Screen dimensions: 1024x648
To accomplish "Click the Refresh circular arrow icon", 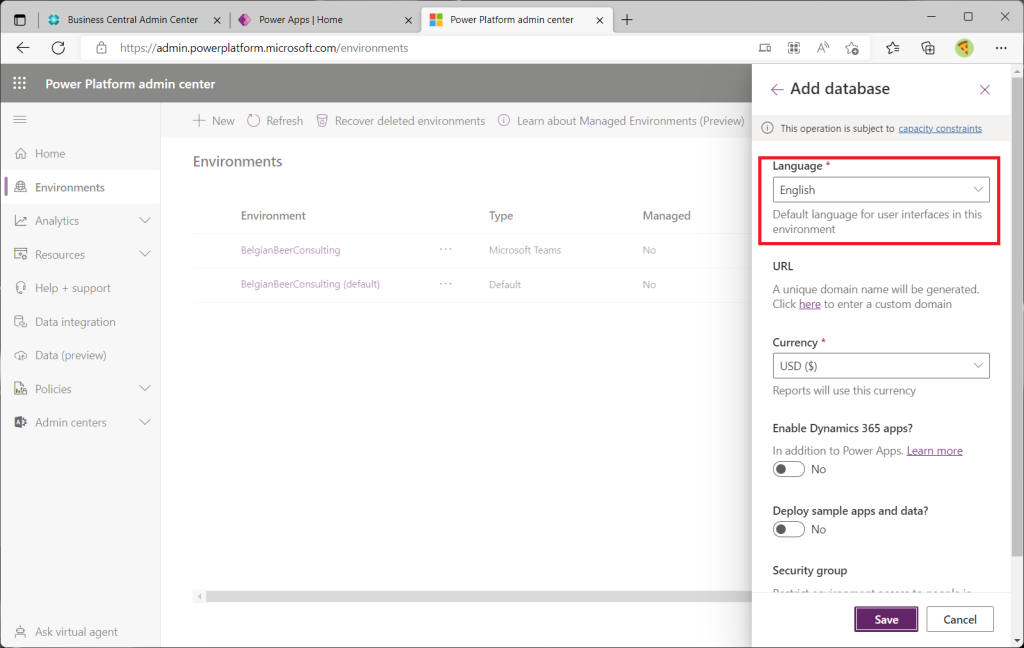I will [x=253, y=121].
